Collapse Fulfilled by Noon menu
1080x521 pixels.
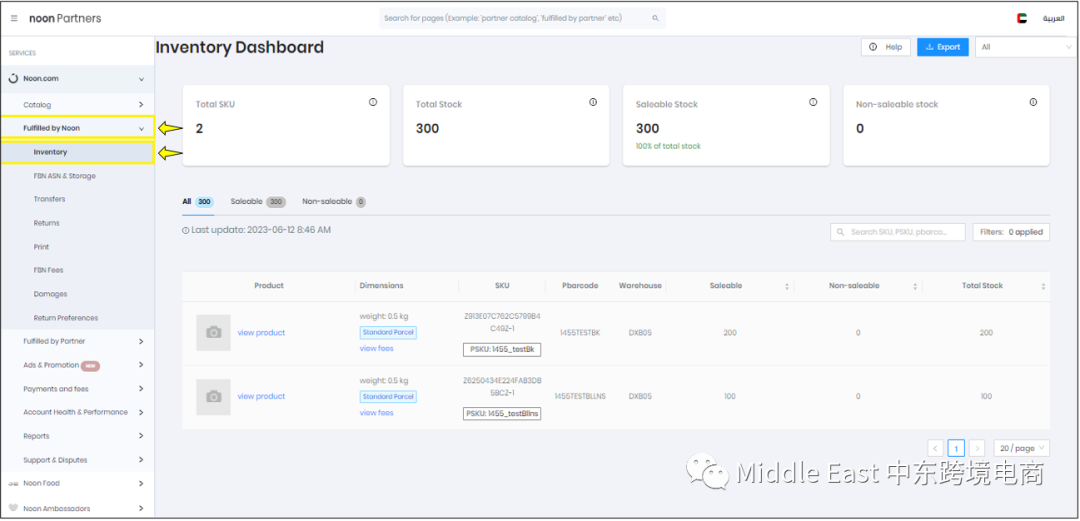tap(141, 128)
